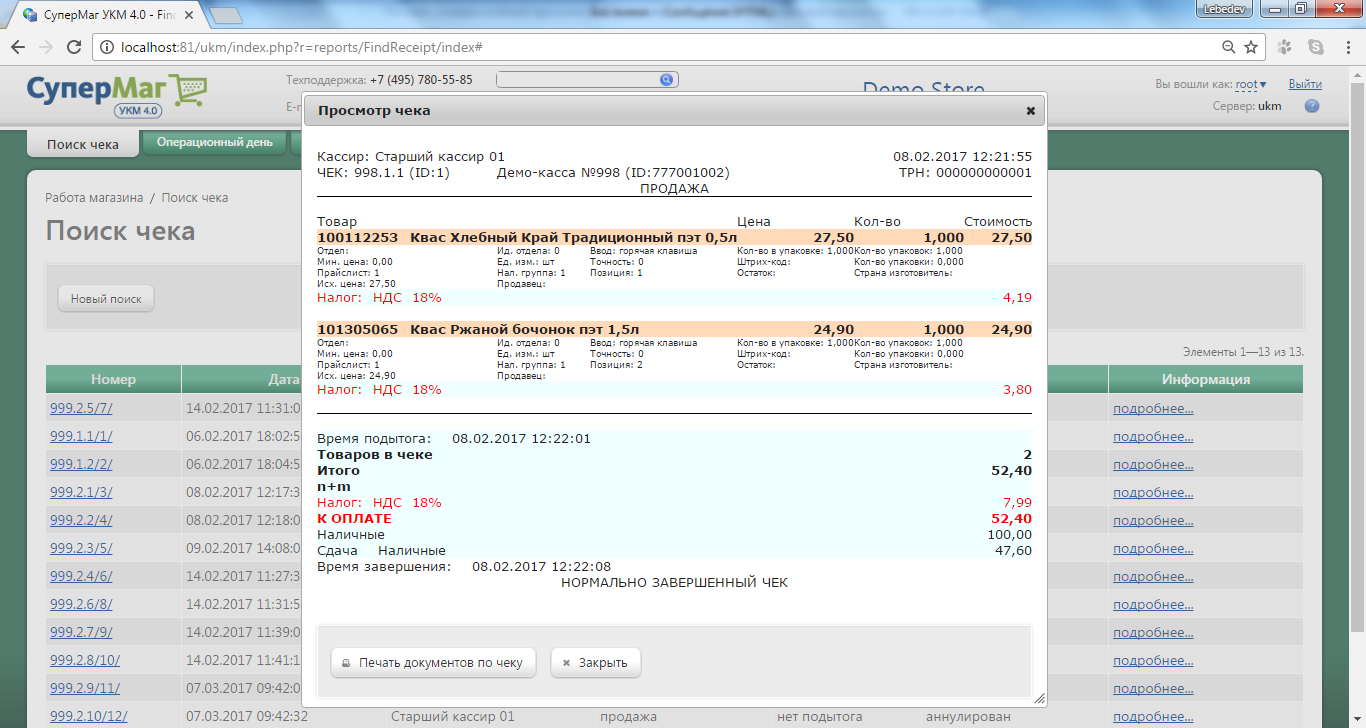The width and height of the screenshot is (1366, 728).
Task: Click the paw extension icon
Action: [x=1285, y=47]
